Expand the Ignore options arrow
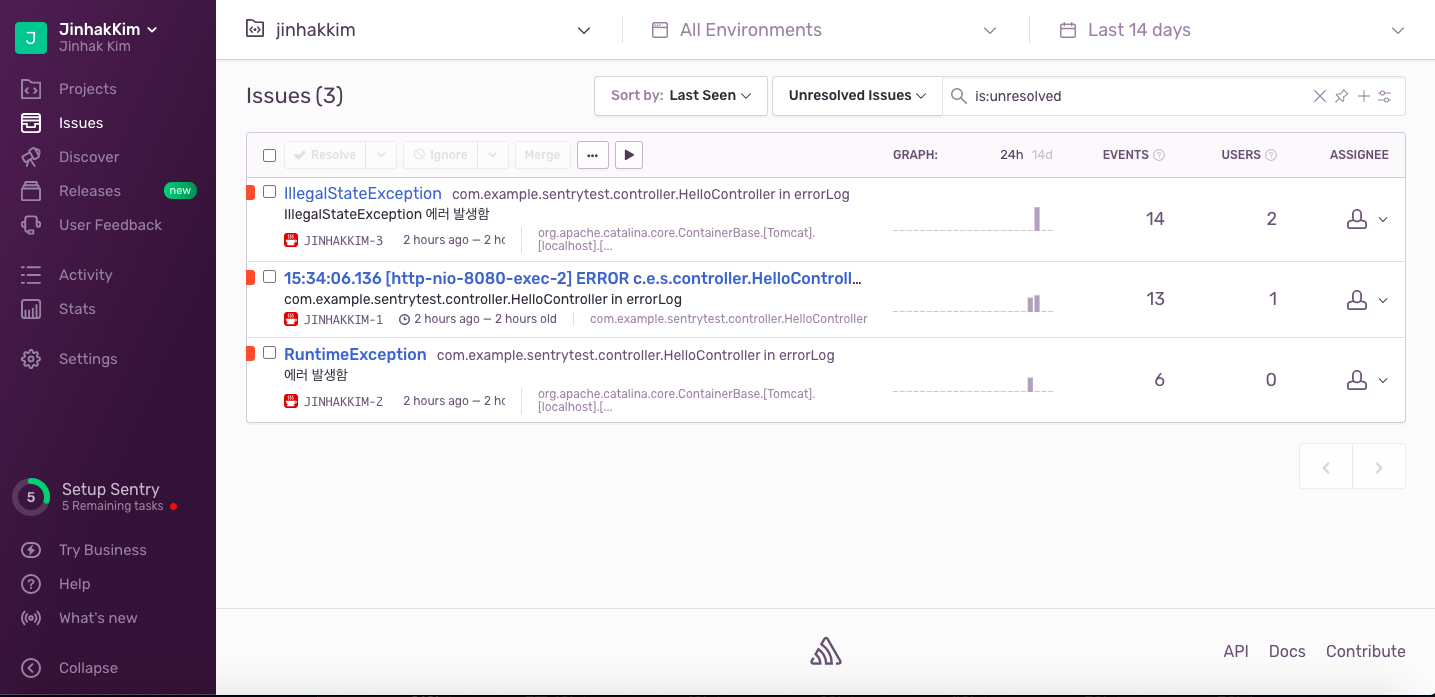 [492, 155]
